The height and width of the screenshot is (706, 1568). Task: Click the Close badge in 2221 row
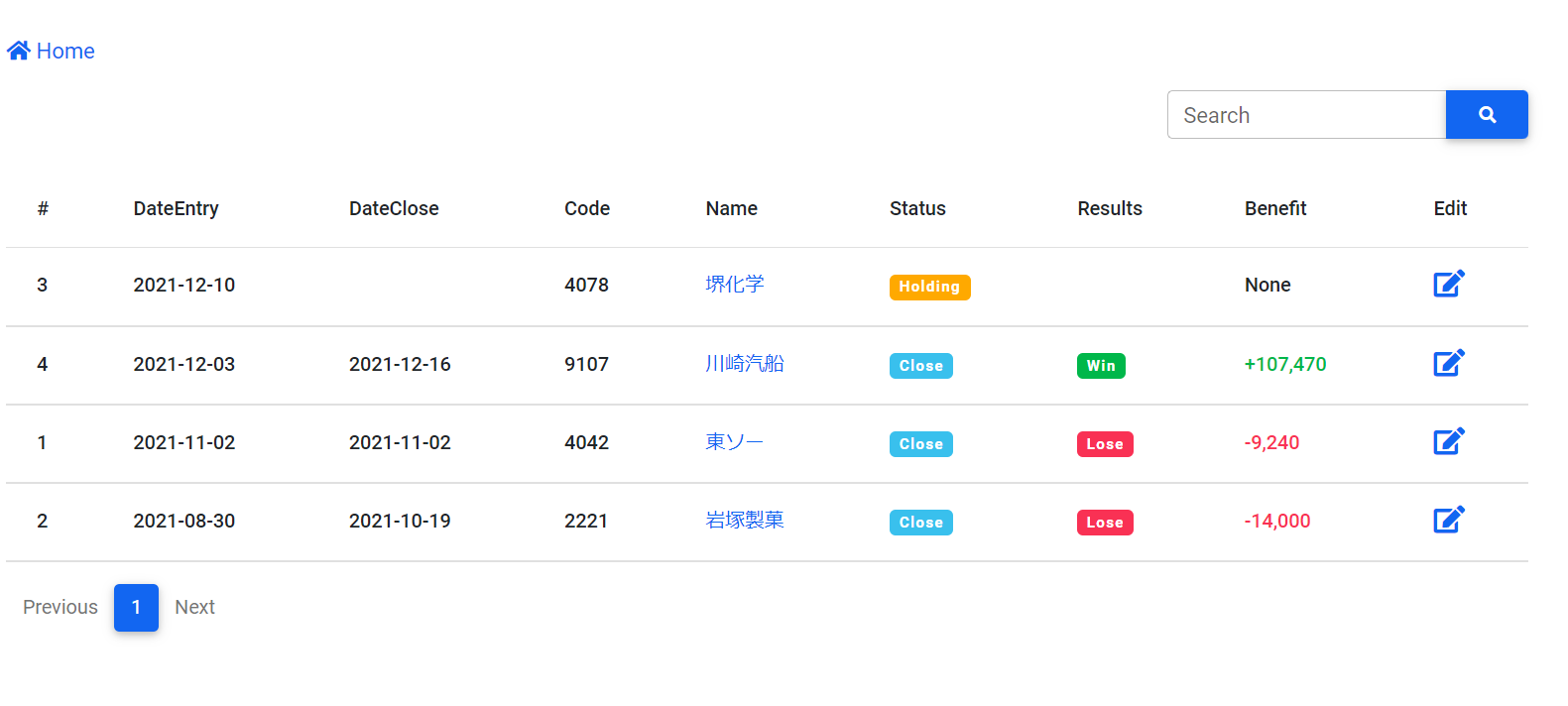pos(921,523)
